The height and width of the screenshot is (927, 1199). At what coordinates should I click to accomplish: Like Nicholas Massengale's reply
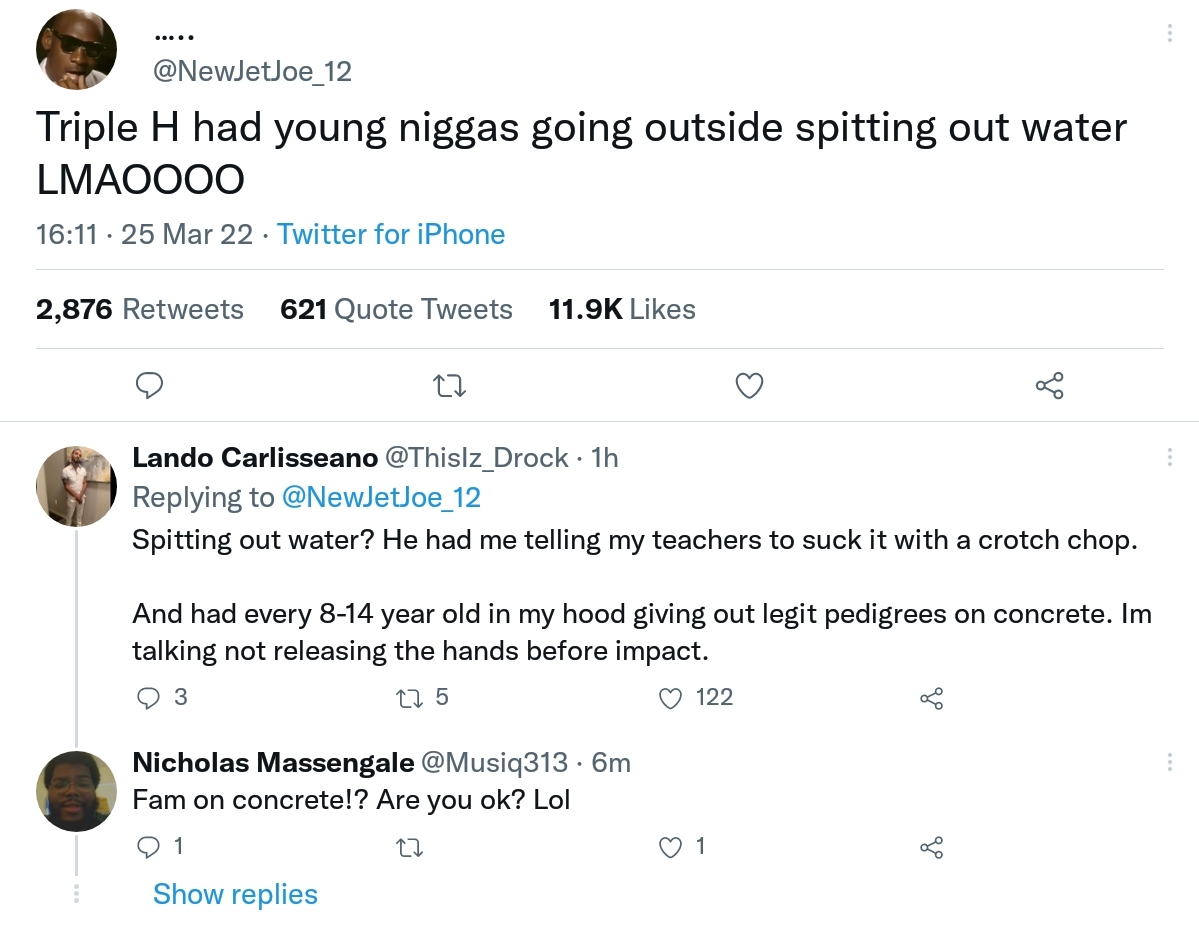click(671, 848)
